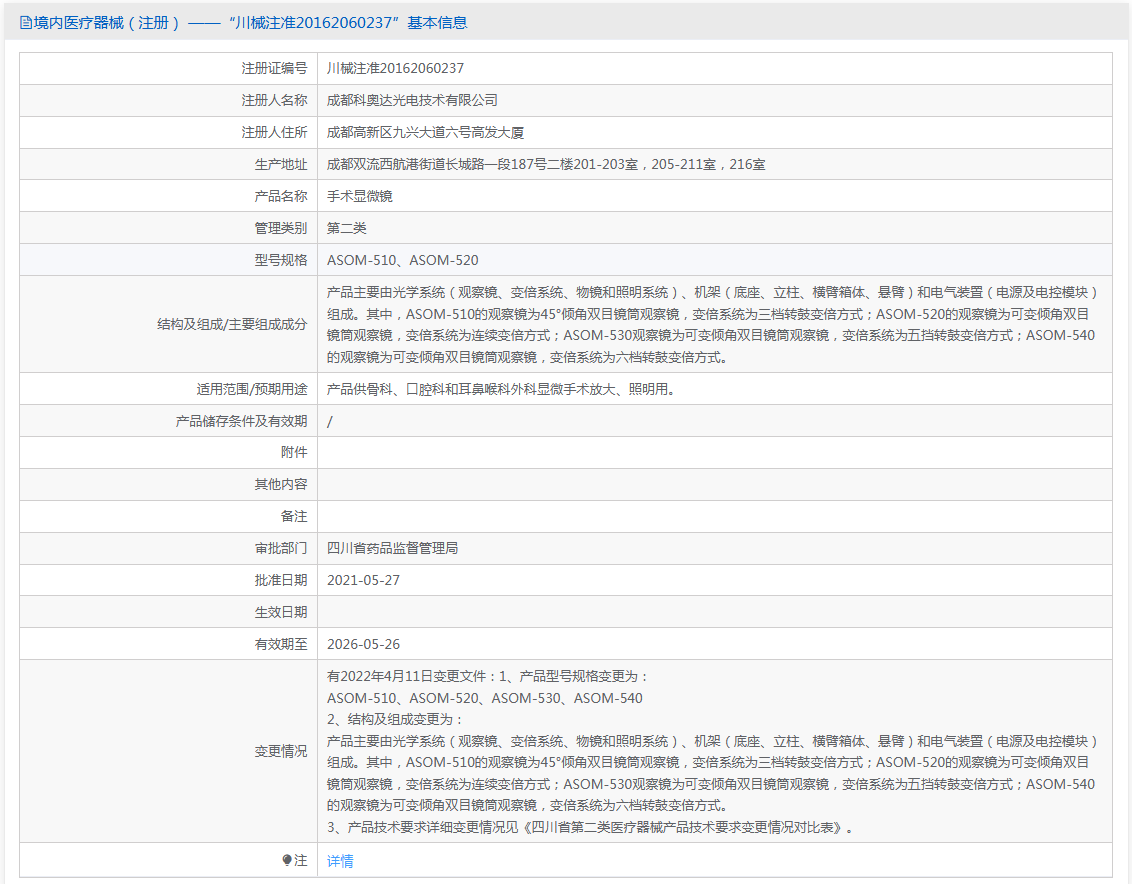Select approval date 2021-05-27
1132x884 pixels.
click(x=363, y=581)
